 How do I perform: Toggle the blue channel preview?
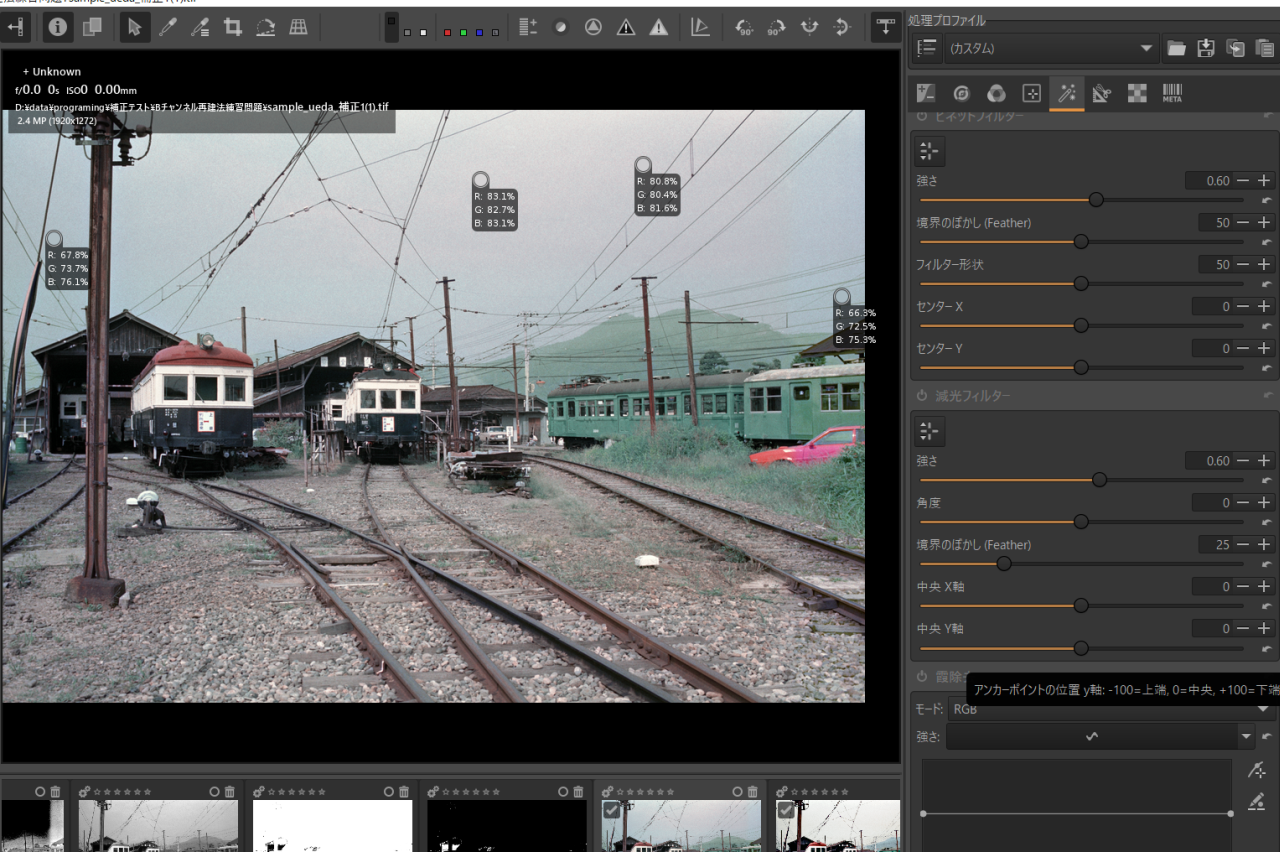click(x=479, y=33)
